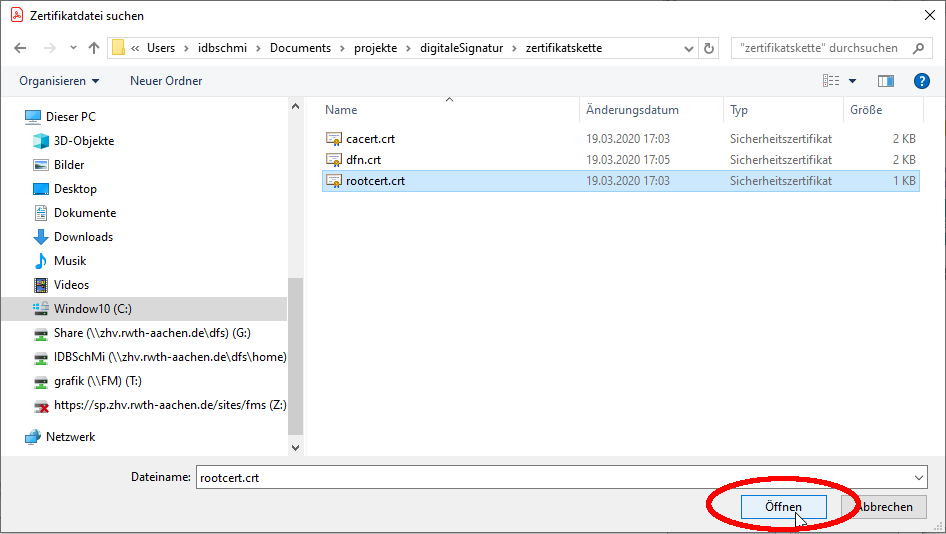946x534 pixels.
Task: Click projekte in the address path
Action: coord(375,48)
